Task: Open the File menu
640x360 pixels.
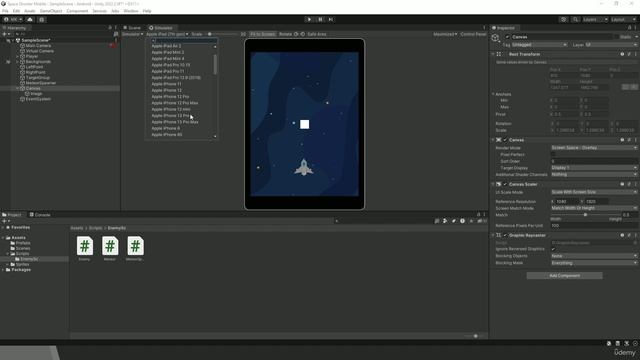Action: (x=5, y=11)
